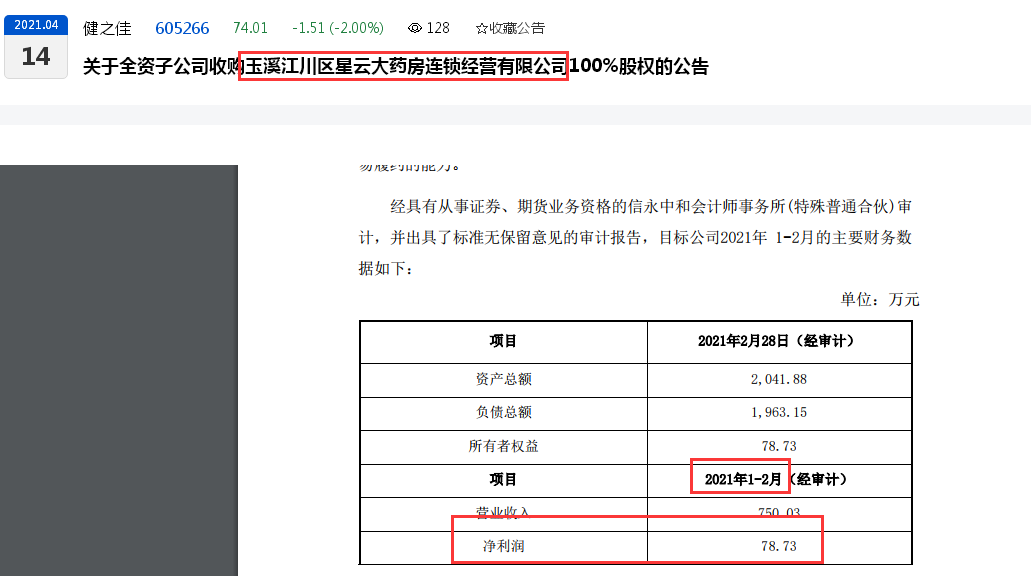Click the announcement title about 100%股权
The image size is (1031, 576).
pos(396,66)
